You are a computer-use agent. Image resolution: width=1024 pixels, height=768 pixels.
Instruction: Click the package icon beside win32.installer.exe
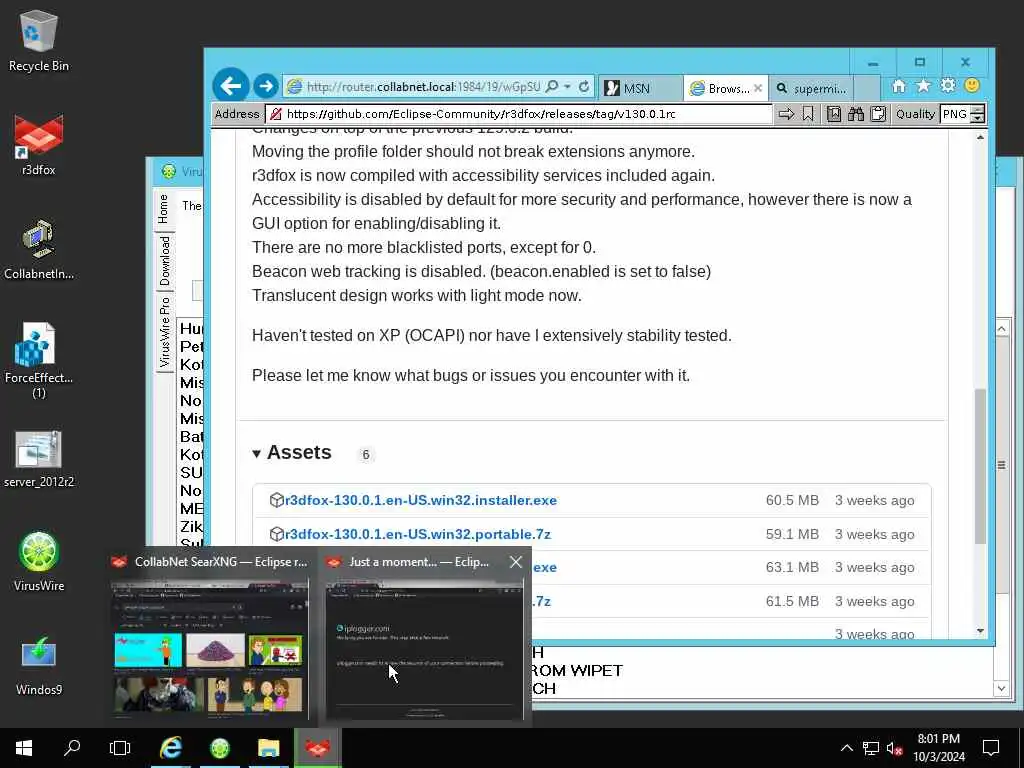[276, 500]
